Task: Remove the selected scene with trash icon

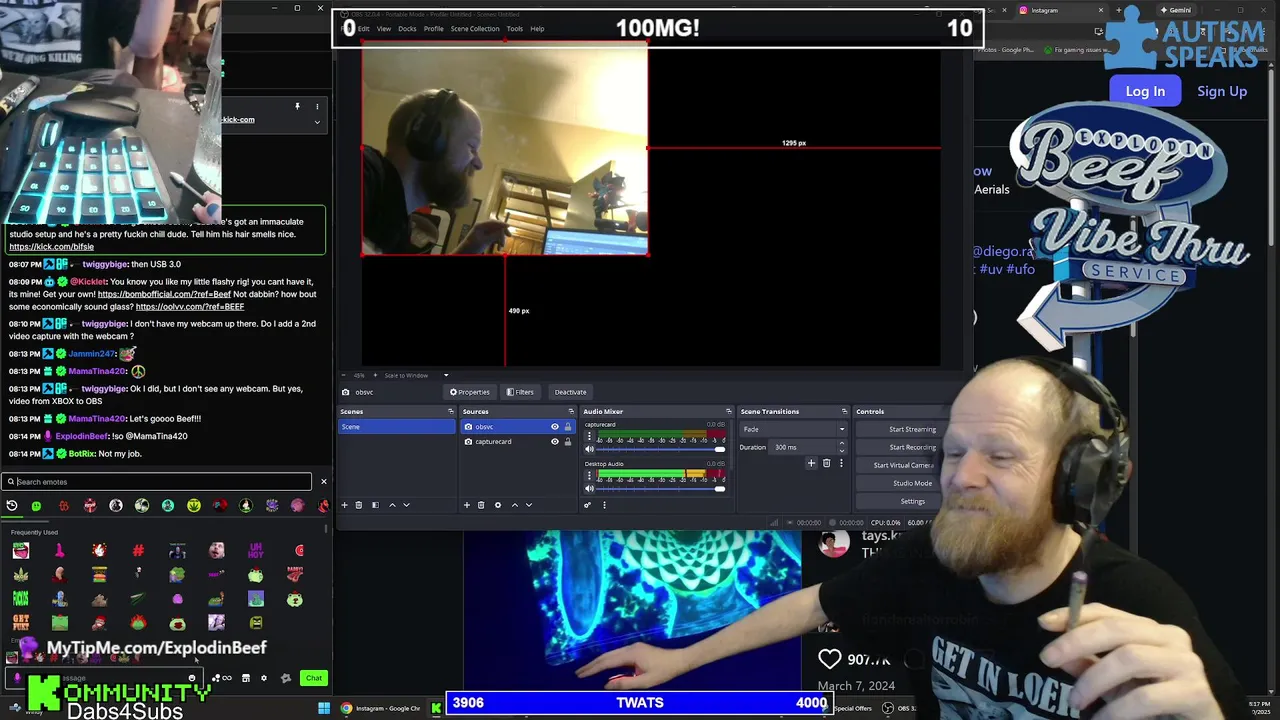Action: pos(358,505)
